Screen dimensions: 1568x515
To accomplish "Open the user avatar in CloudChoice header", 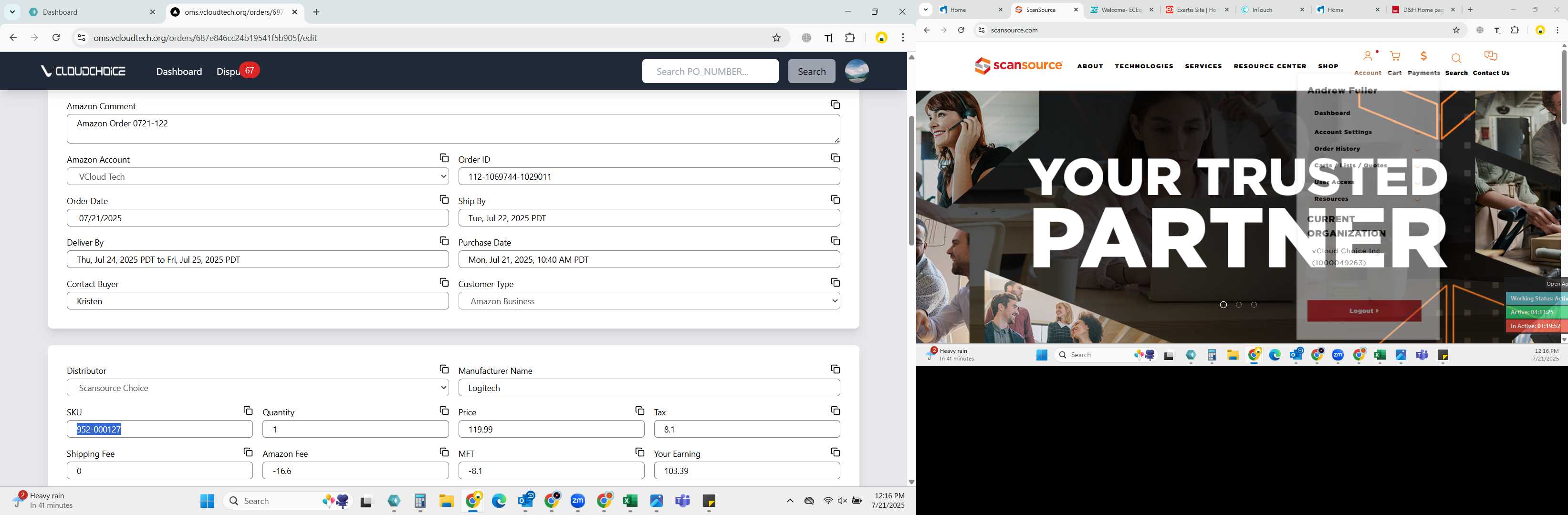I will [x=857, y=71].
